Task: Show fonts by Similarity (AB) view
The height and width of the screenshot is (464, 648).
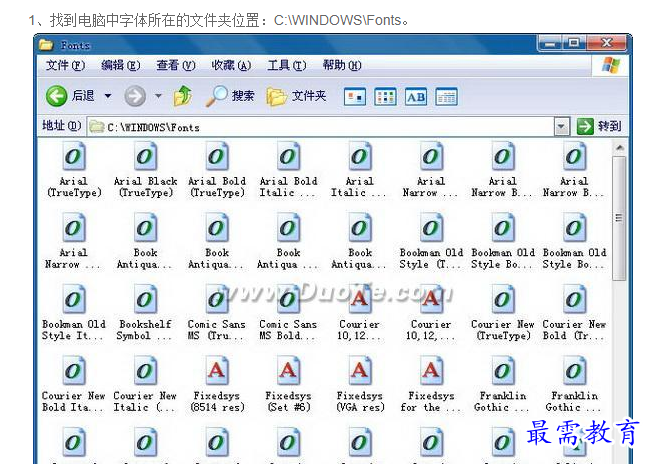Action: (x=416, y=97)
